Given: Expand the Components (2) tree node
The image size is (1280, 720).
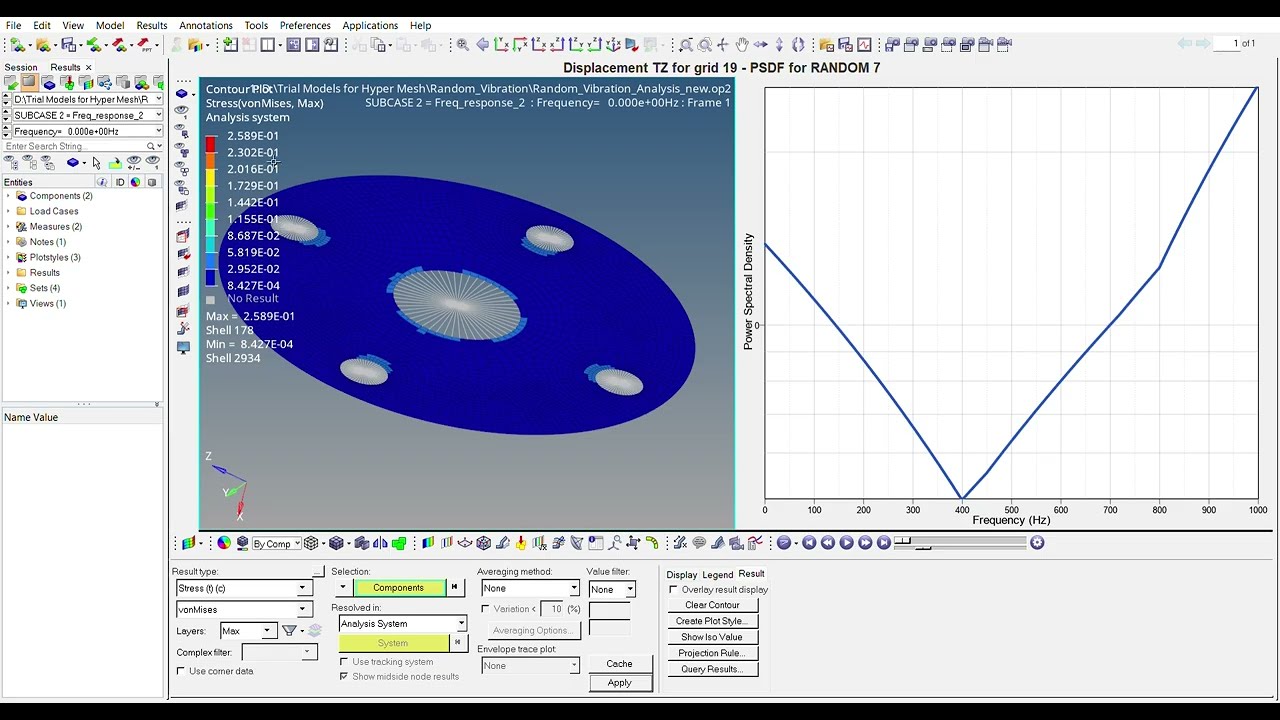Looking at the screenshot, I should coord(9,196).
